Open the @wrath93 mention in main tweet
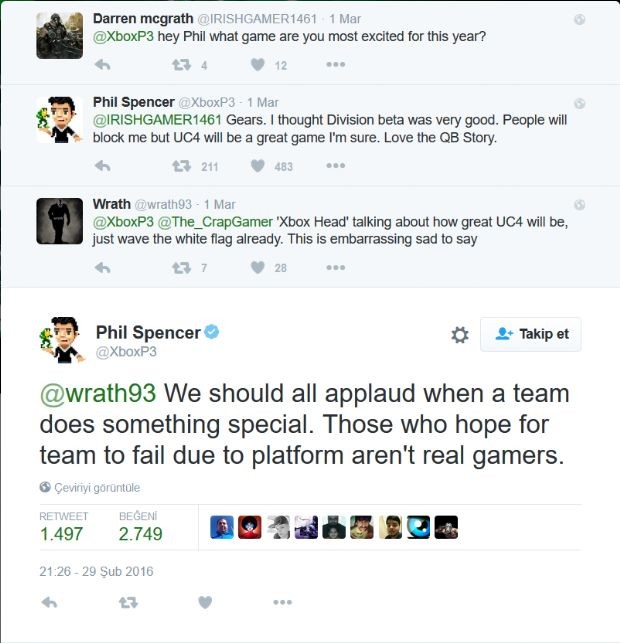The image size is (620, 643). coord(98,394)
